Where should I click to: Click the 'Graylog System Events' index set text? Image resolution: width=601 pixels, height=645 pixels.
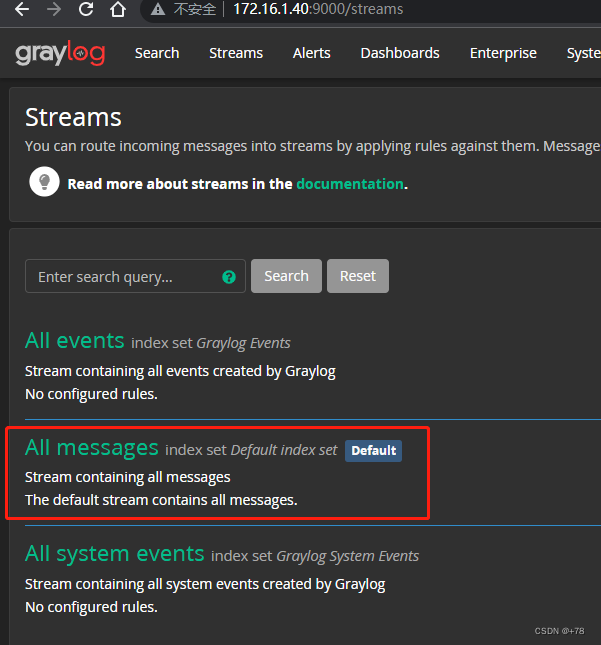pyautogui.click(x=348, y=556)
